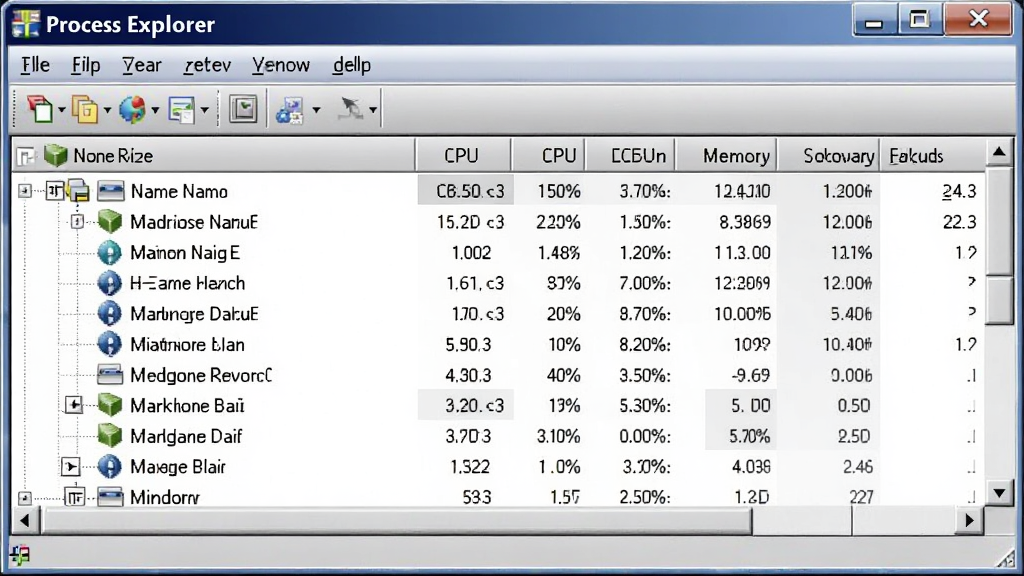Click the window icon of Mindorw row
This screenshot has height=576, width=1024.
(x=110, y=497)
